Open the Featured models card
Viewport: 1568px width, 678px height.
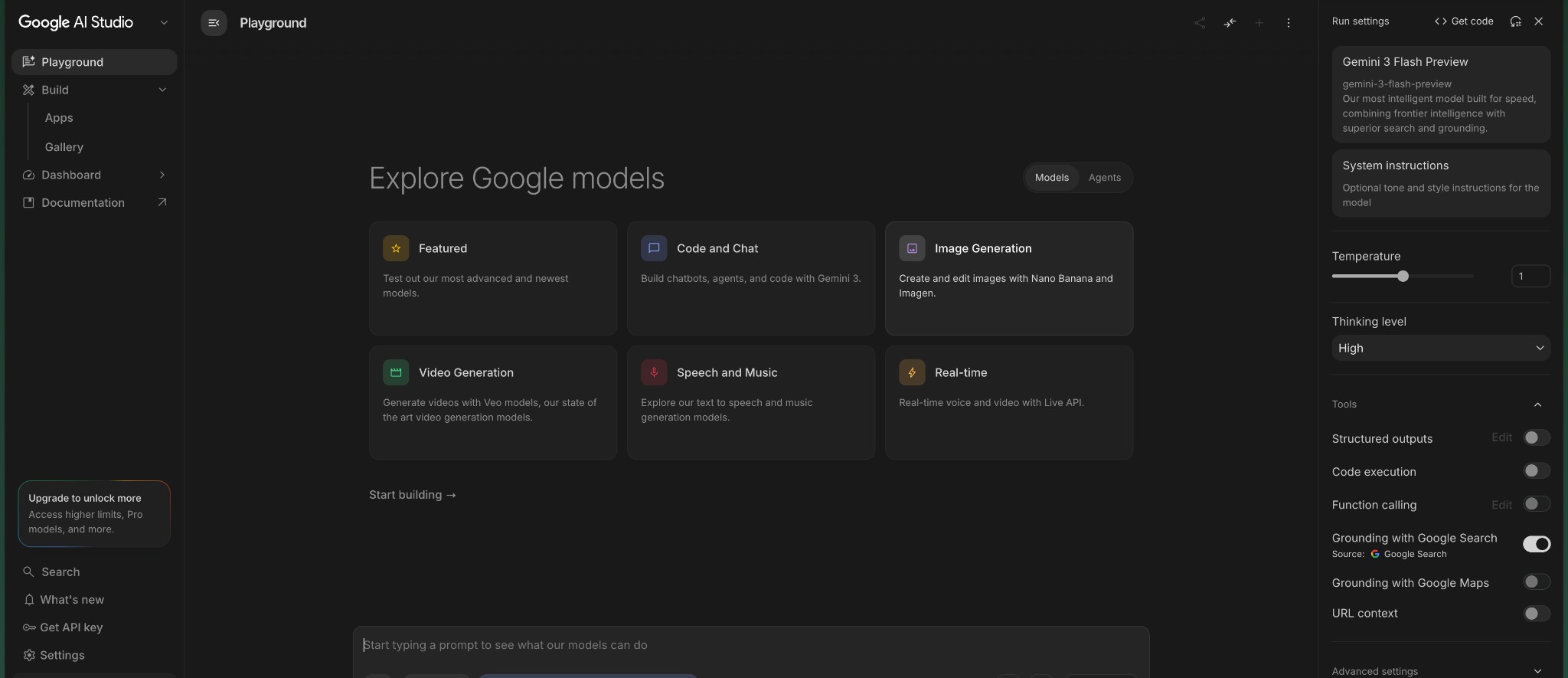493,278
